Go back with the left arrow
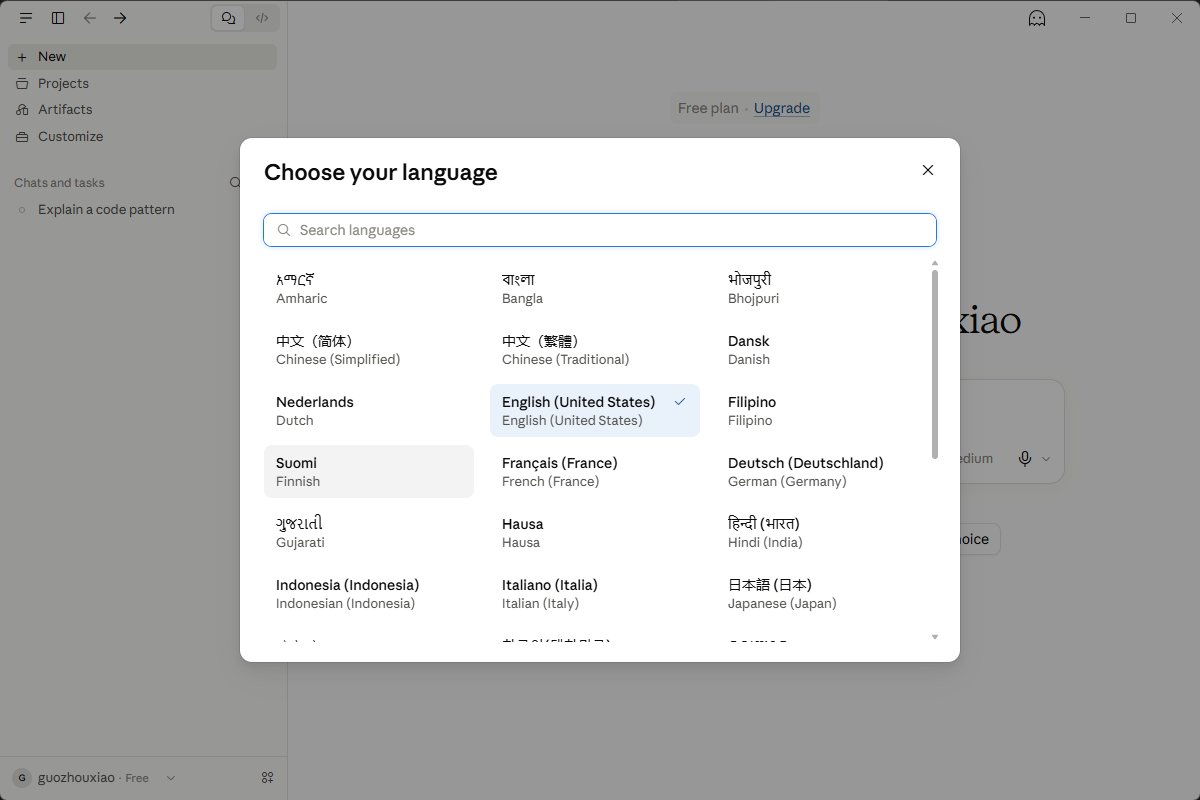The width and height of the screenshot is (1200, 800). coord(90,18)
